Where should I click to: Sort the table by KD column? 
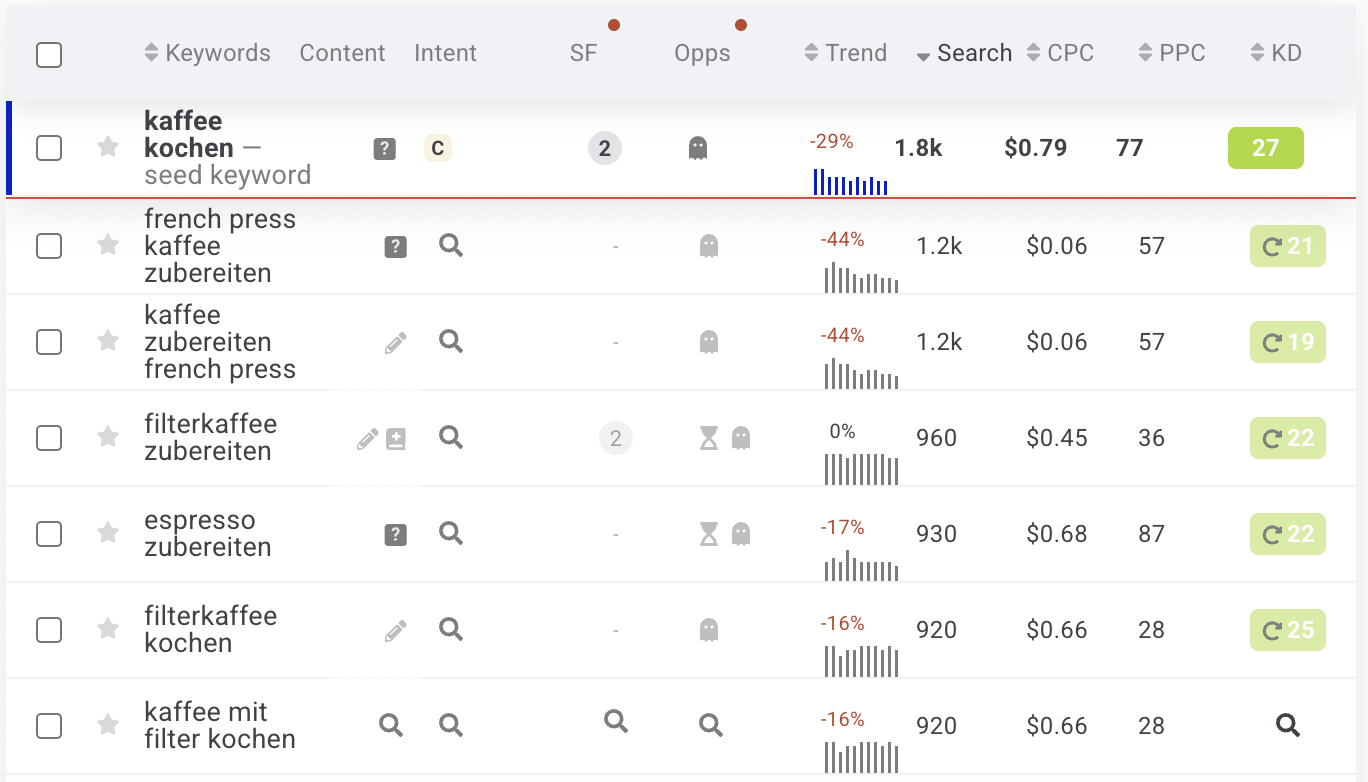click(x=1276, y=53)
